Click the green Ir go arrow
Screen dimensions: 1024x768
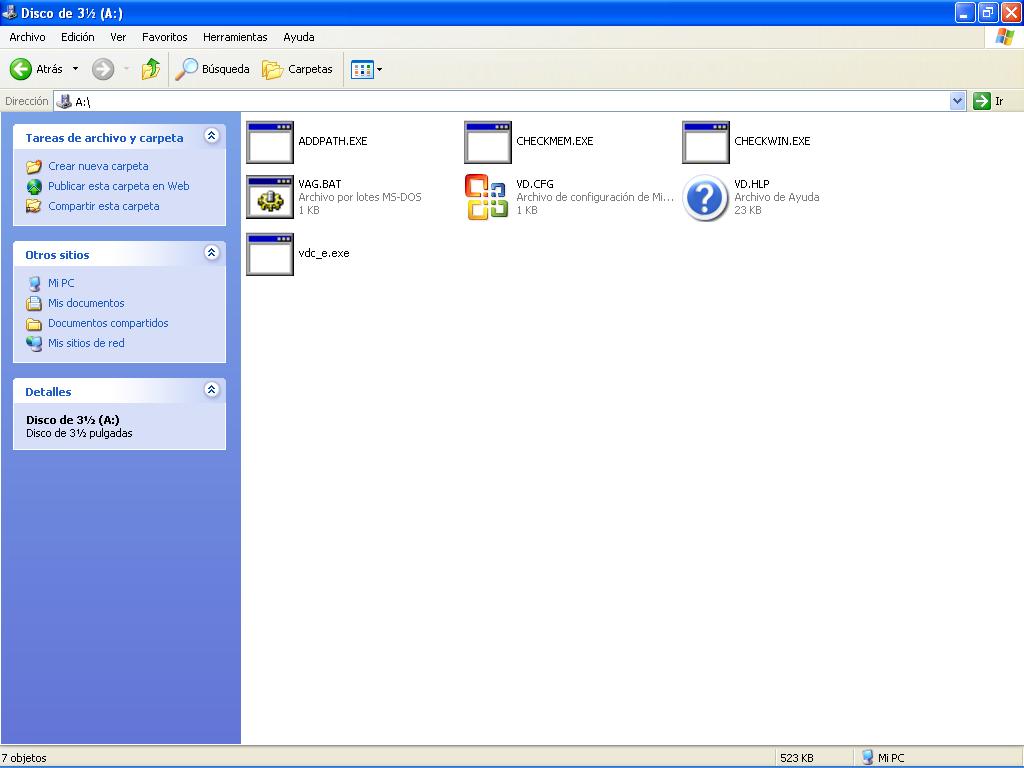(x=982, y=101)
